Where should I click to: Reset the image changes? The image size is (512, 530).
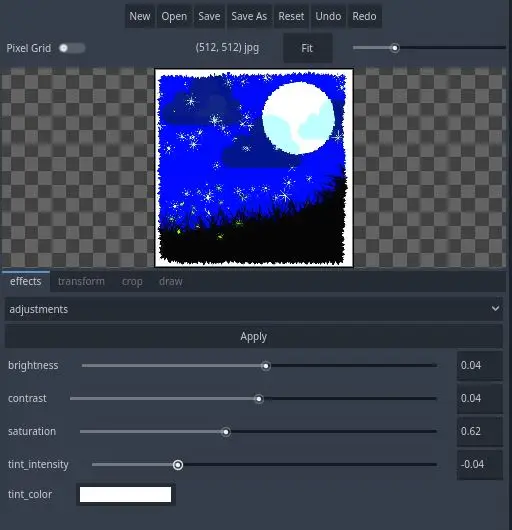tap(291, 16)
